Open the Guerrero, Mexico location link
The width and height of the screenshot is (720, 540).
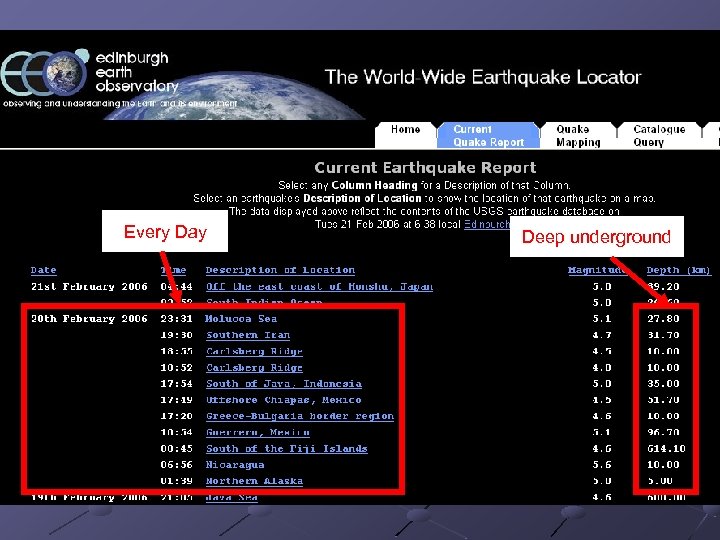(258, 432)
